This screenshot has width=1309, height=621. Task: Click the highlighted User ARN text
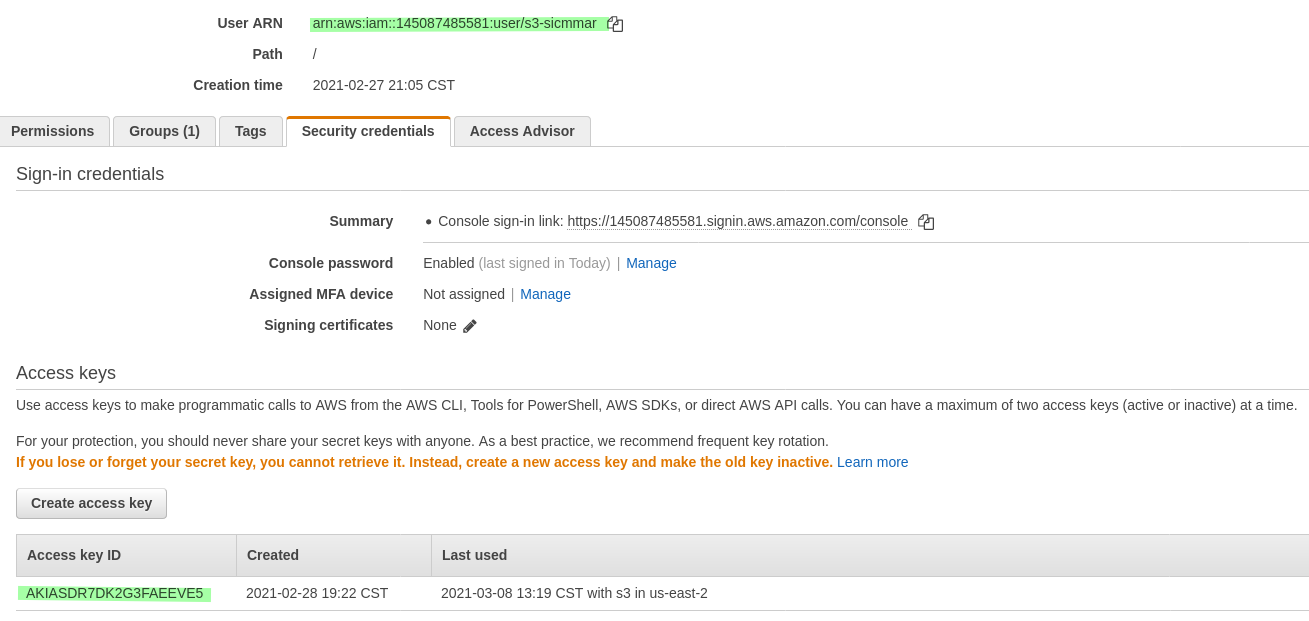(458, 23)
